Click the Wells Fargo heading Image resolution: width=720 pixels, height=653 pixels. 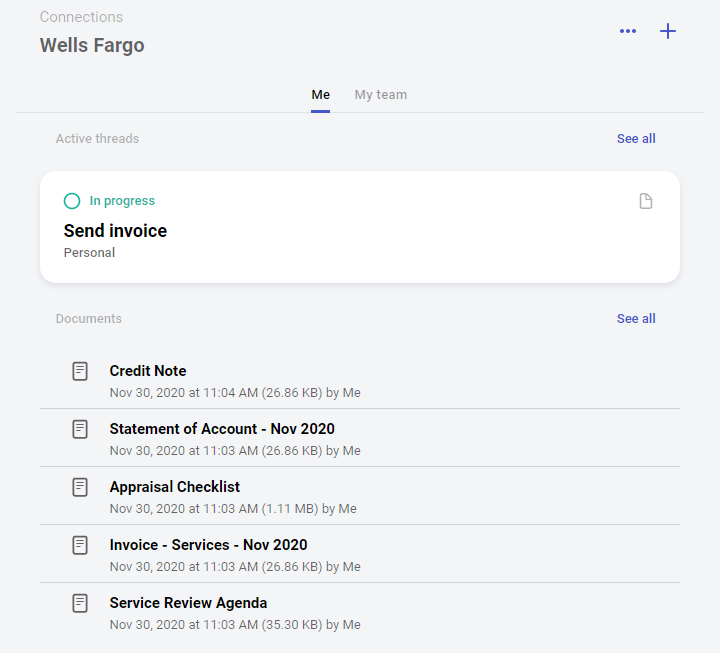[x=92, y=45]
